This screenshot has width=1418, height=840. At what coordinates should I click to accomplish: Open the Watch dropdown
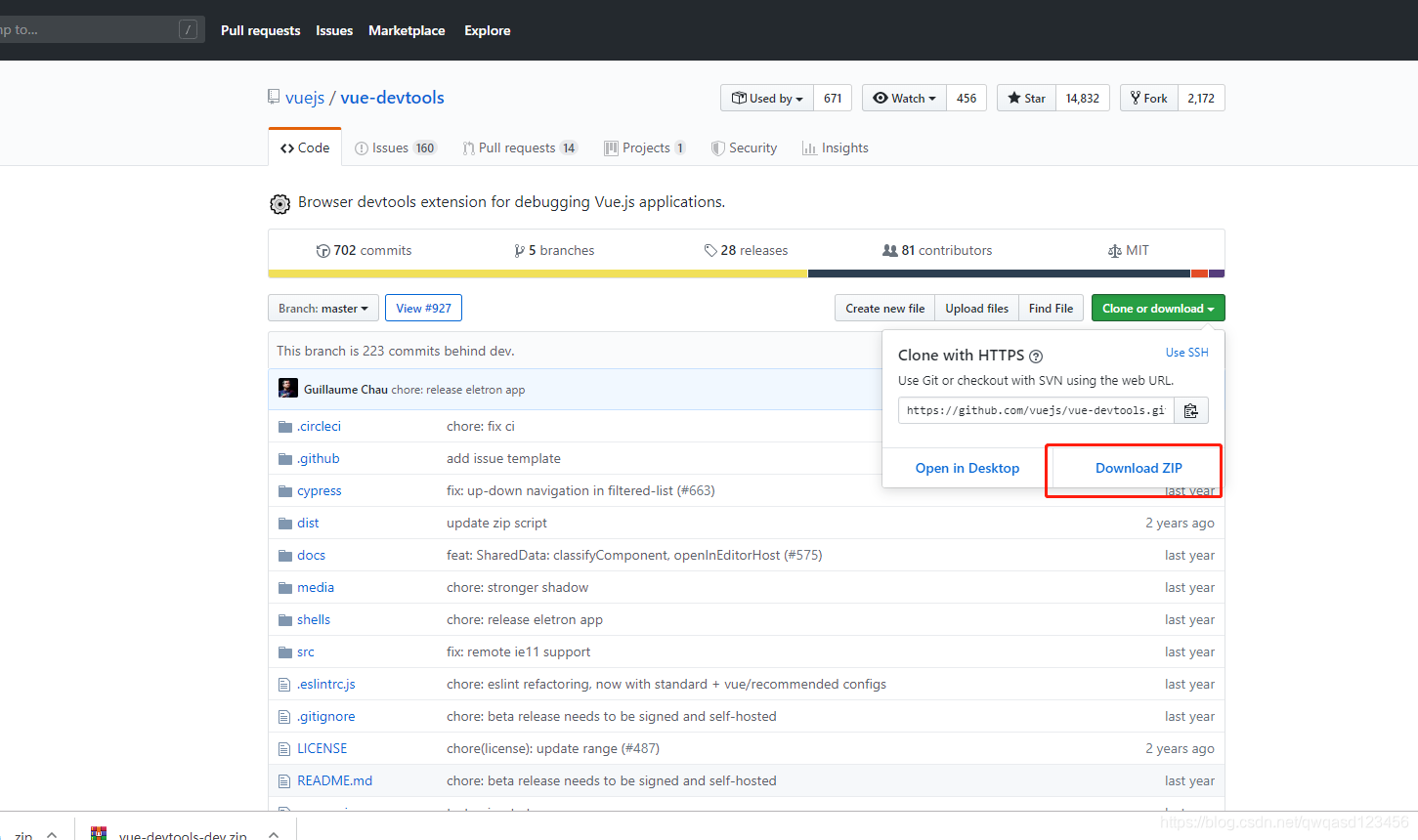click(904, 98)
